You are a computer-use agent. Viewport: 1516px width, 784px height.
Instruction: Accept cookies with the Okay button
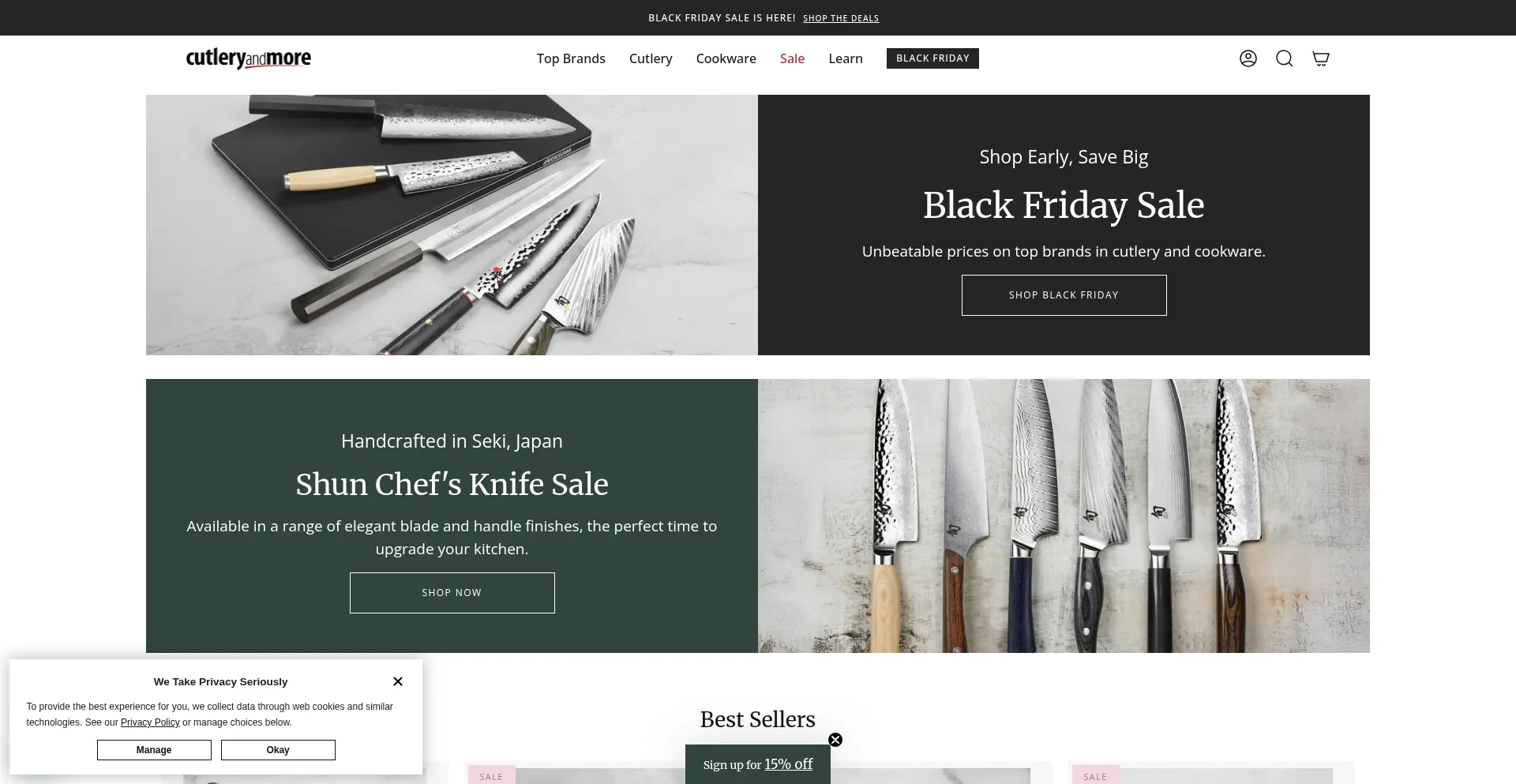[x=278, y=750]
